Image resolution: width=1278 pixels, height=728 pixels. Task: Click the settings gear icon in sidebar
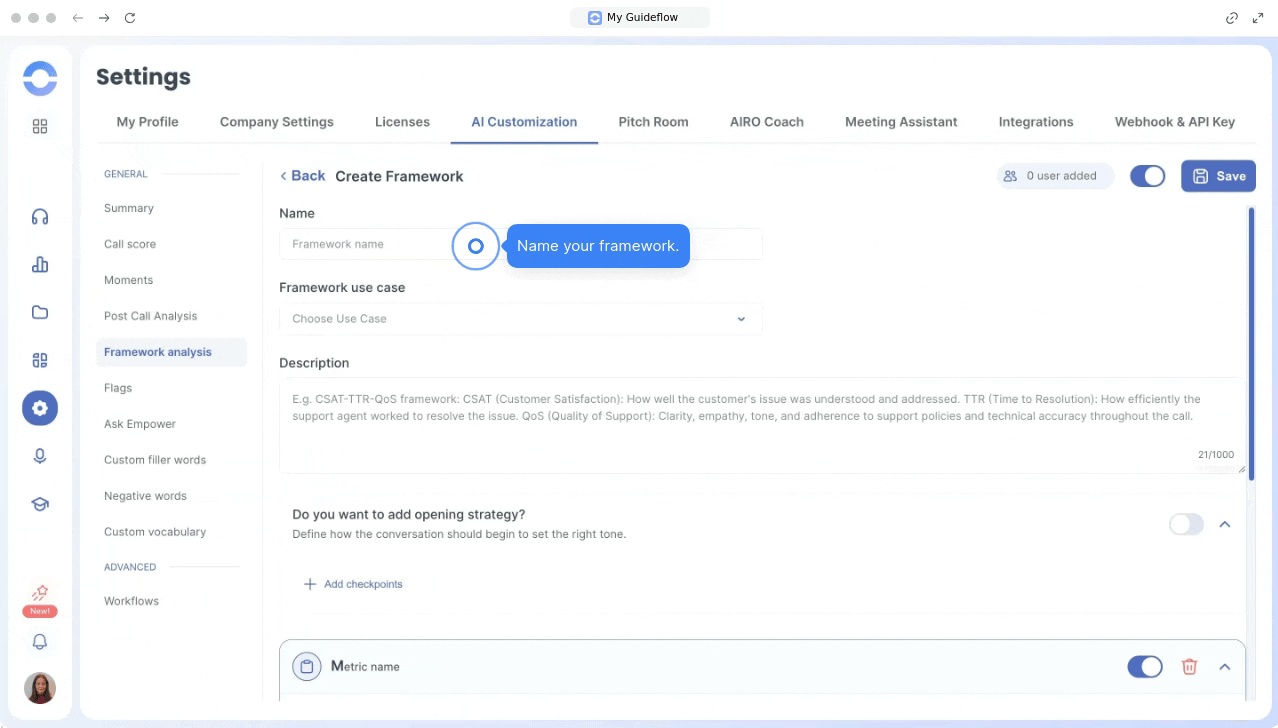[40, 408]
